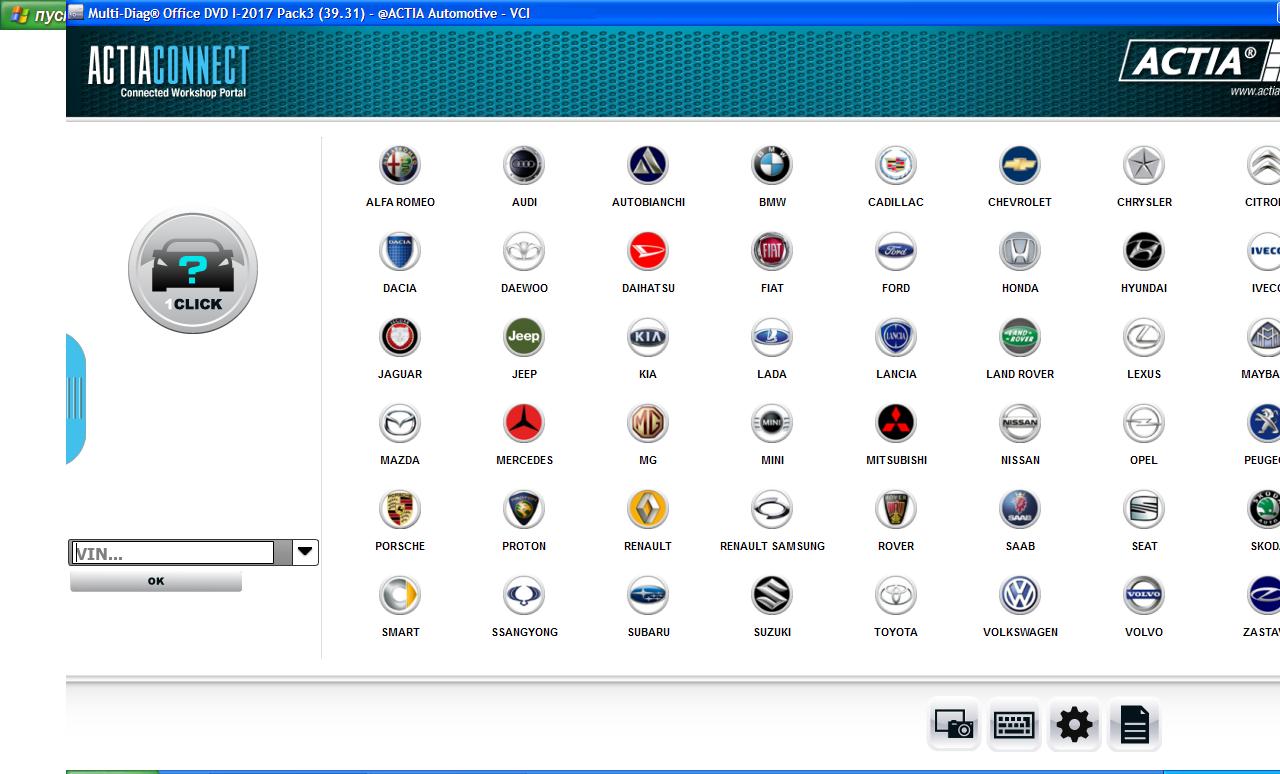
Task: Select the Lexus brand logo
Action: coord(1144,337)
